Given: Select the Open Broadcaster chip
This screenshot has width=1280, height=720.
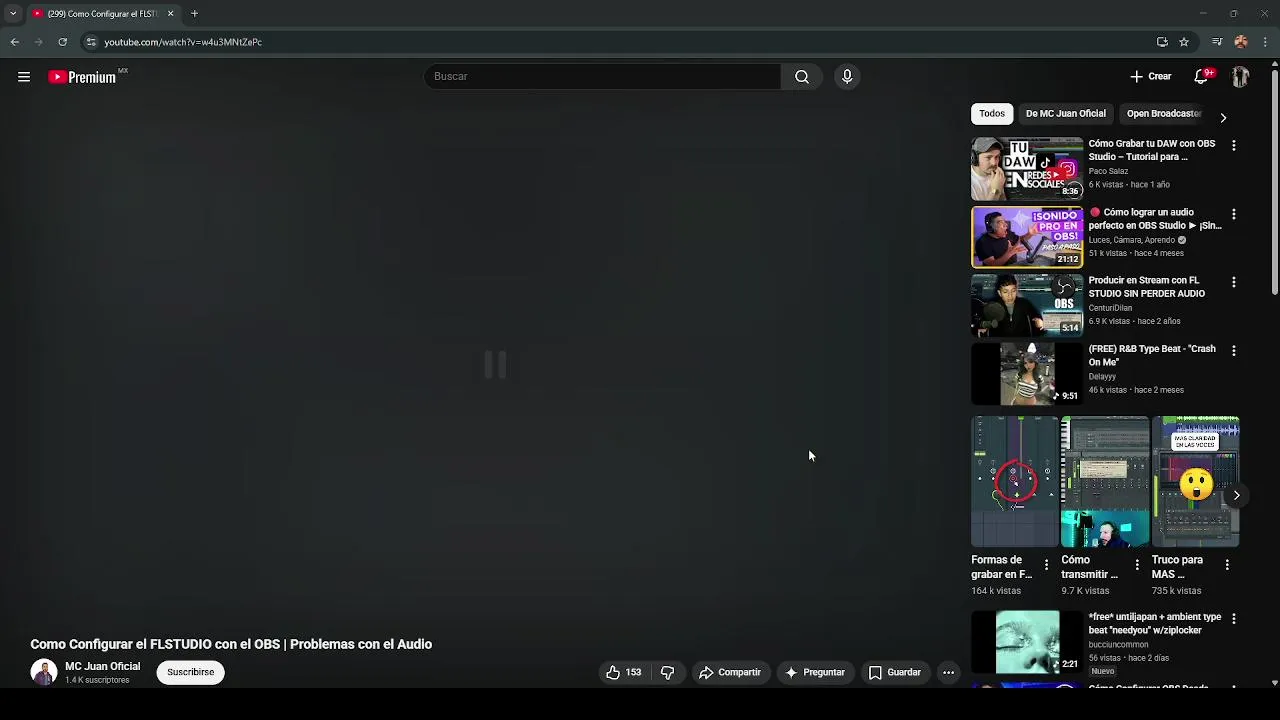Looking at the screenshot, I should click(x=1163, y=114).
